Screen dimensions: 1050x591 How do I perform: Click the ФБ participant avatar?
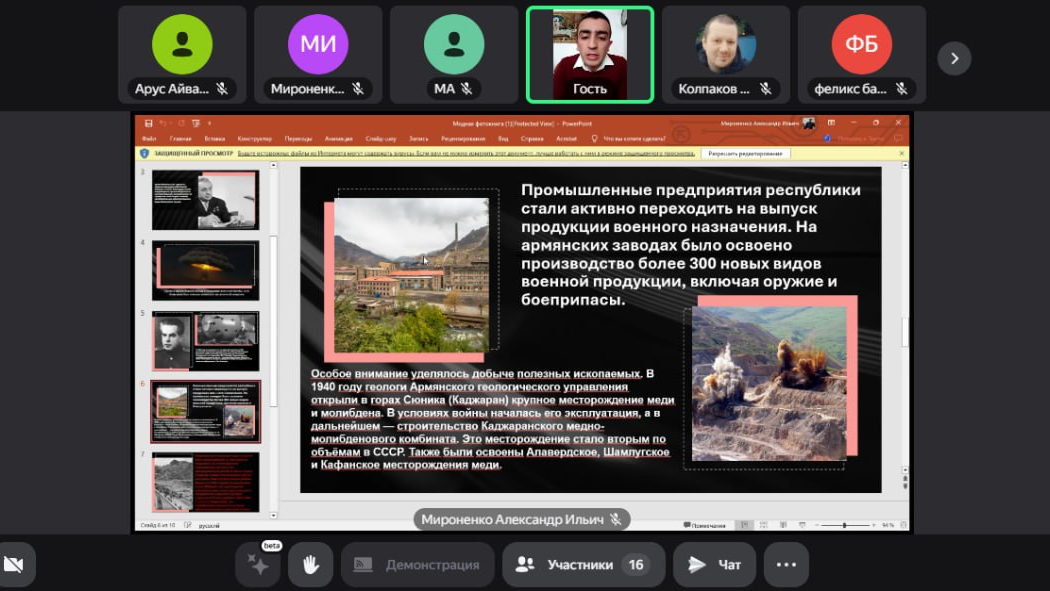pyautogui.click(x=861, y=45)
